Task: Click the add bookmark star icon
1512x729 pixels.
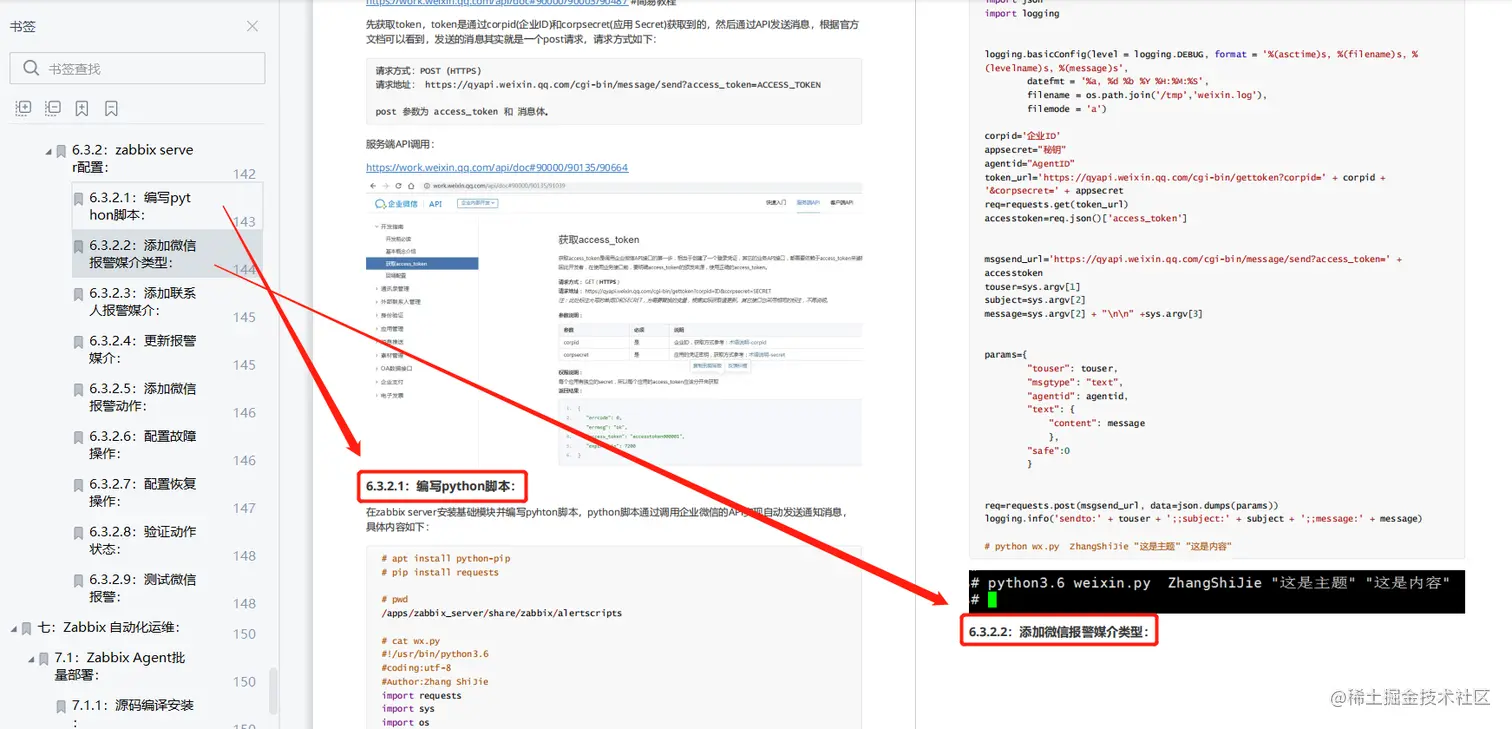Action: point(82,108)
